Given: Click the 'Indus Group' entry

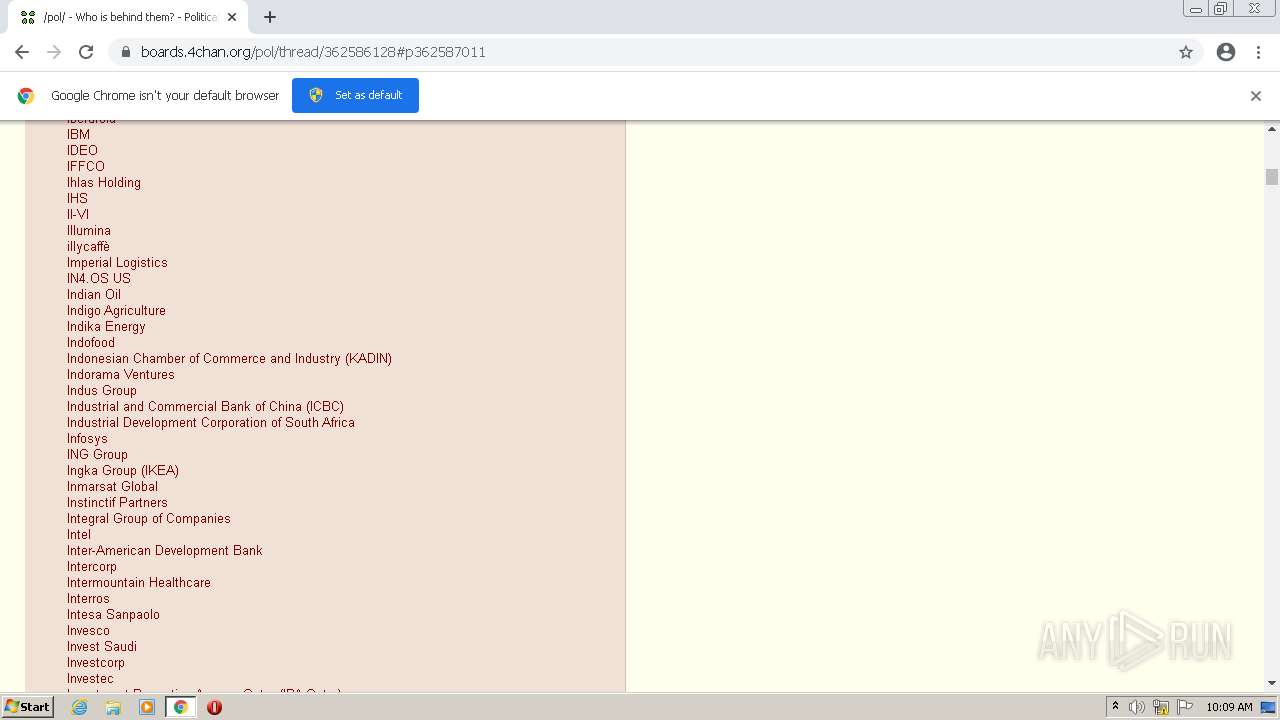Looking at the screenshot, I should (x=102, y=390).
